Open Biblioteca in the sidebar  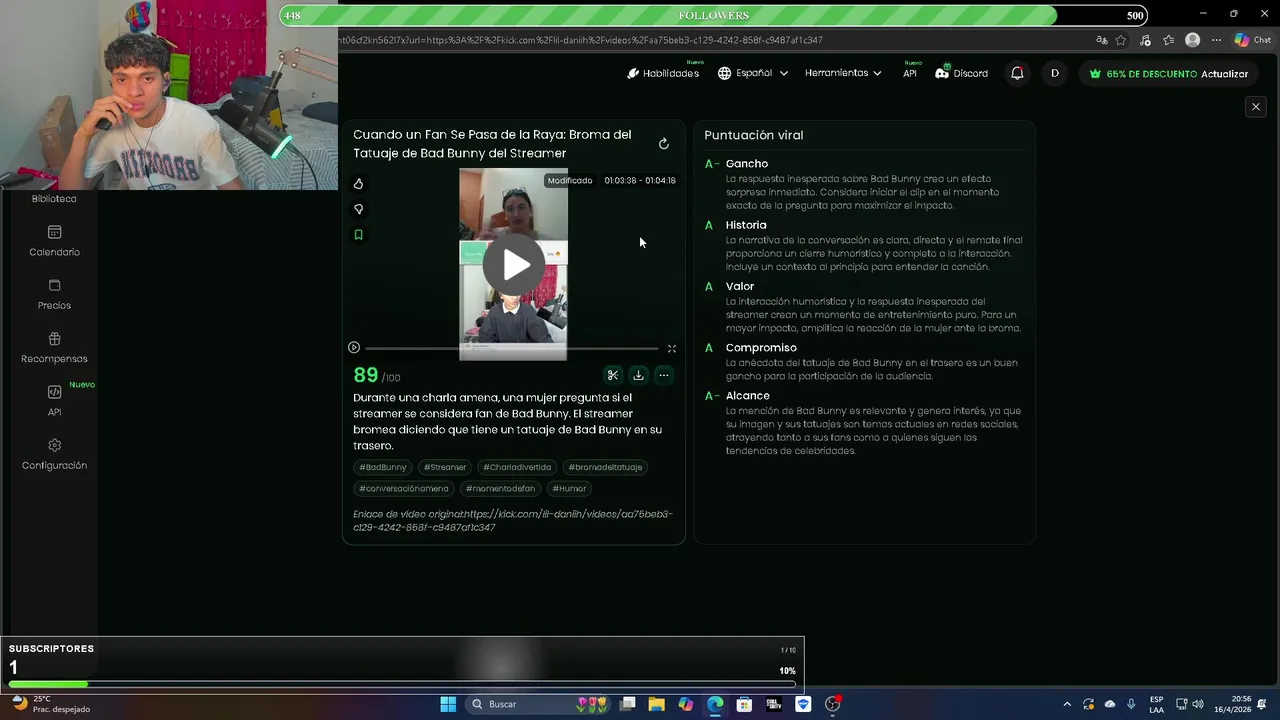54,198
